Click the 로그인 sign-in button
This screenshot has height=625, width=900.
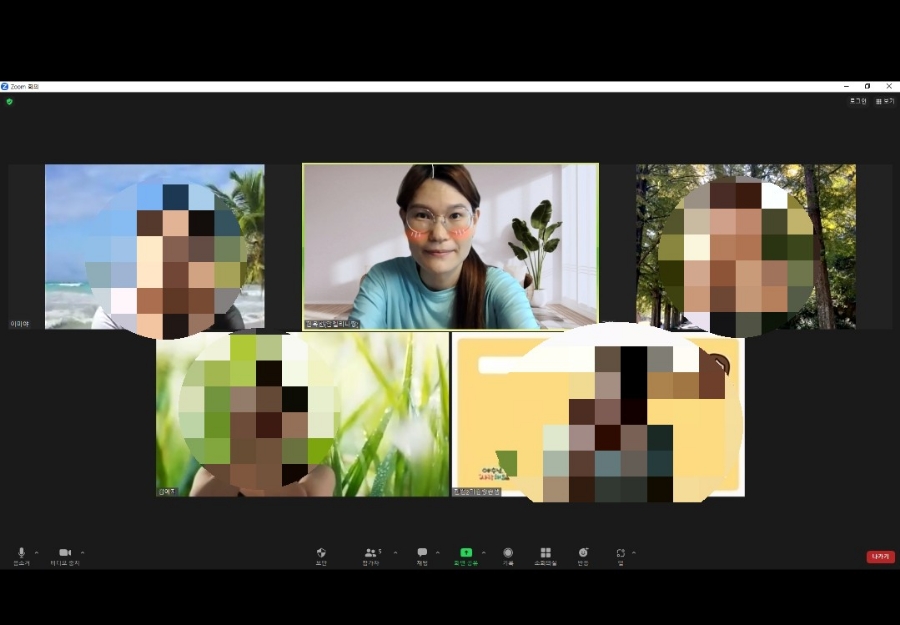[858, 101]
